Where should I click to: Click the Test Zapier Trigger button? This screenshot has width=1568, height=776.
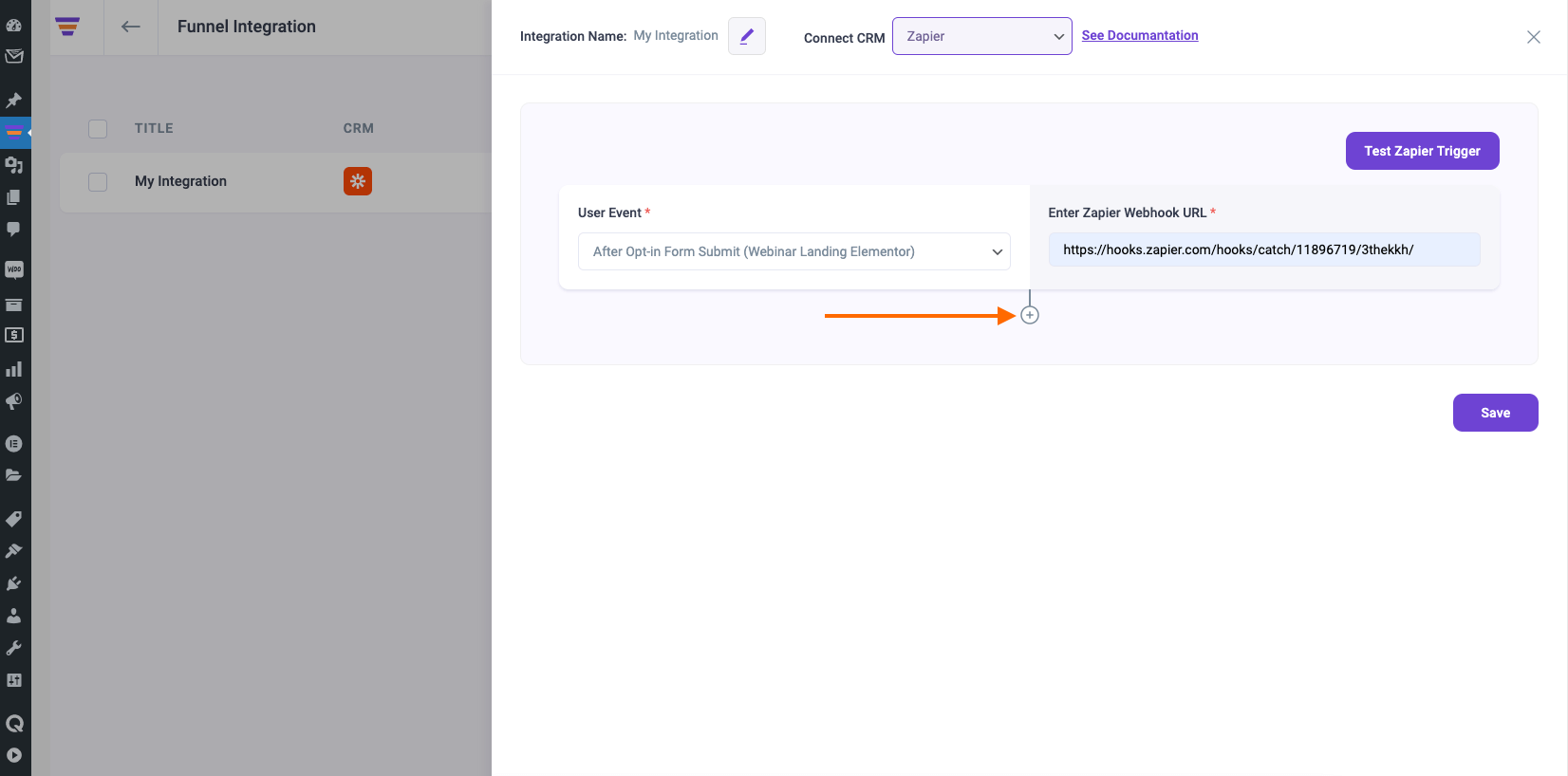1423,151
